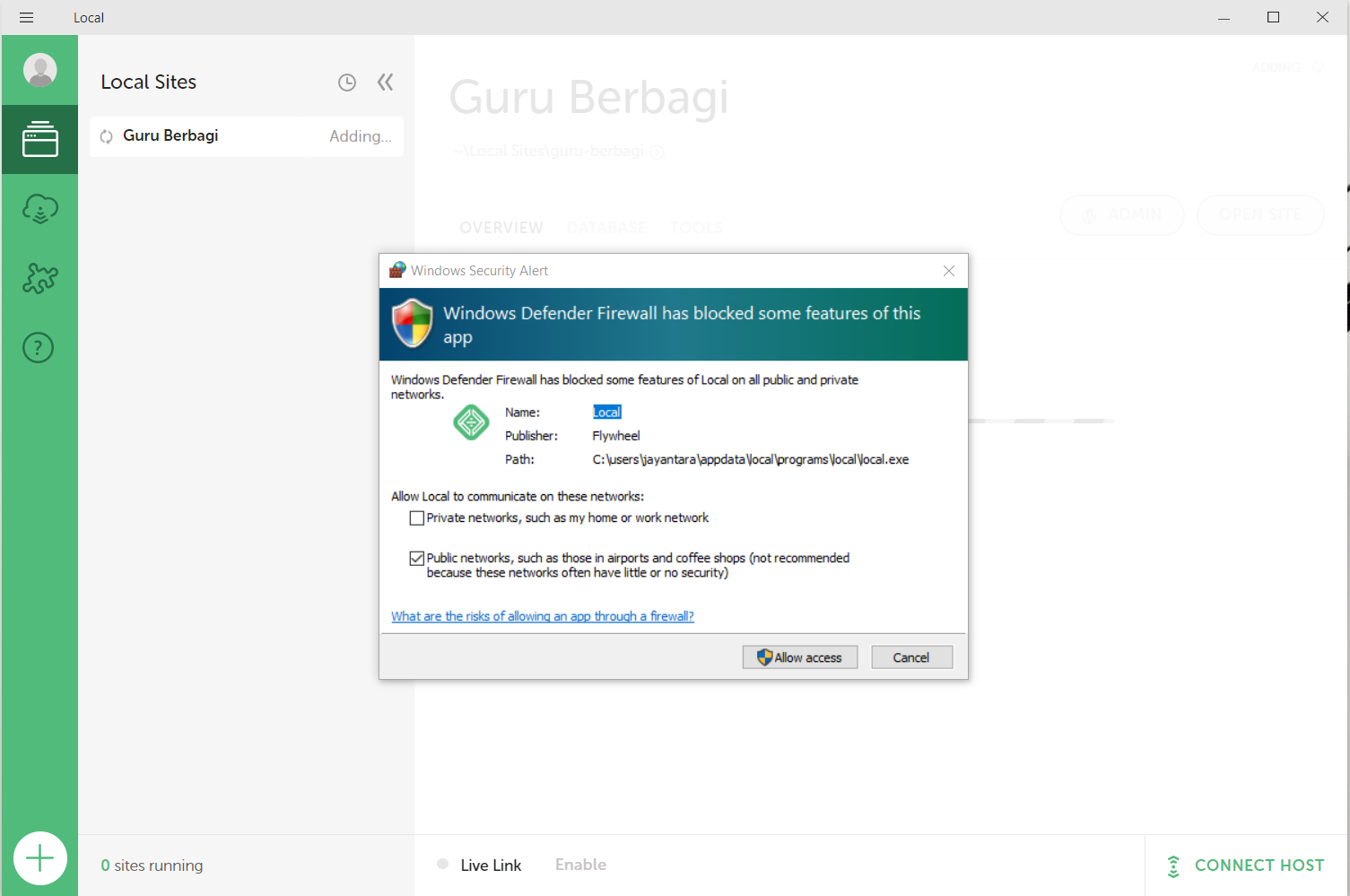
Task: Click the add new site plus button
Action: click(x=40, y=859)
